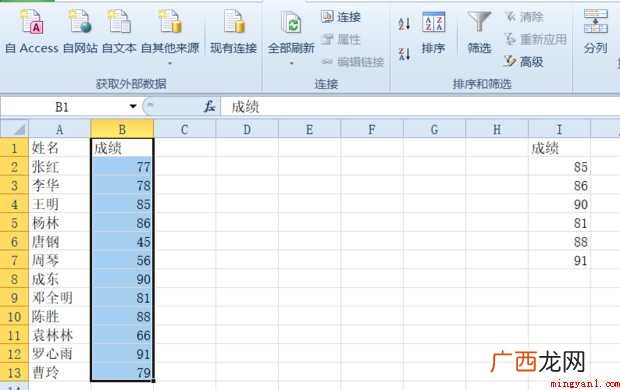Image resolution: width=620 pixels, height=390 pixels.
Task: Click score 56 in column B
Action: (122, 260)
